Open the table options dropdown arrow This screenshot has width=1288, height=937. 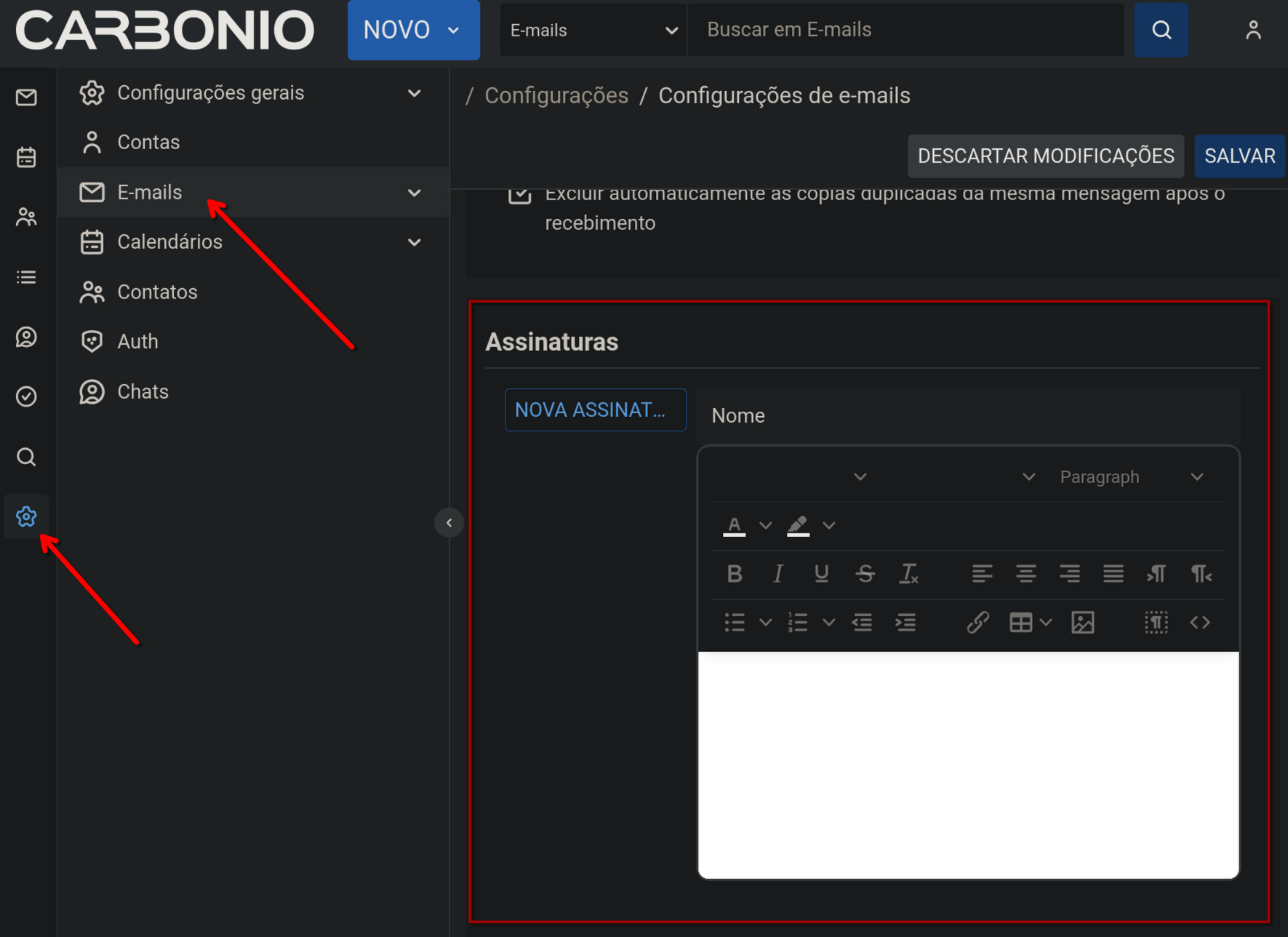click(1046, 623)
